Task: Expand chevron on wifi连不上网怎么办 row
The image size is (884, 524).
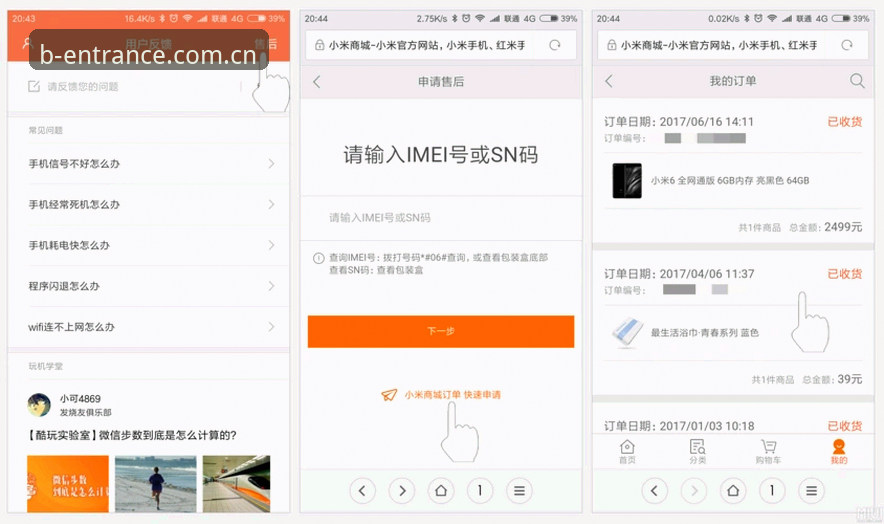Action: (271, 327)
